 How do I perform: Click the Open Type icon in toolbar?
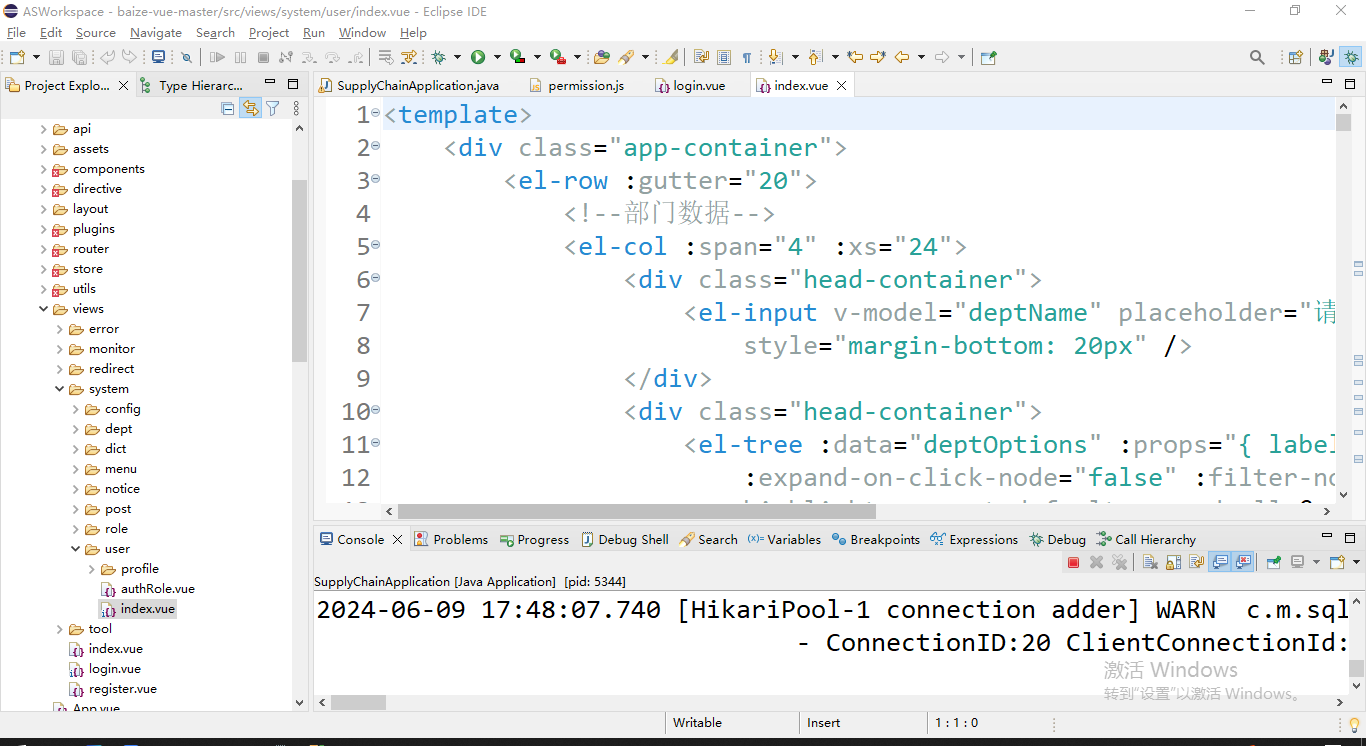602,57
